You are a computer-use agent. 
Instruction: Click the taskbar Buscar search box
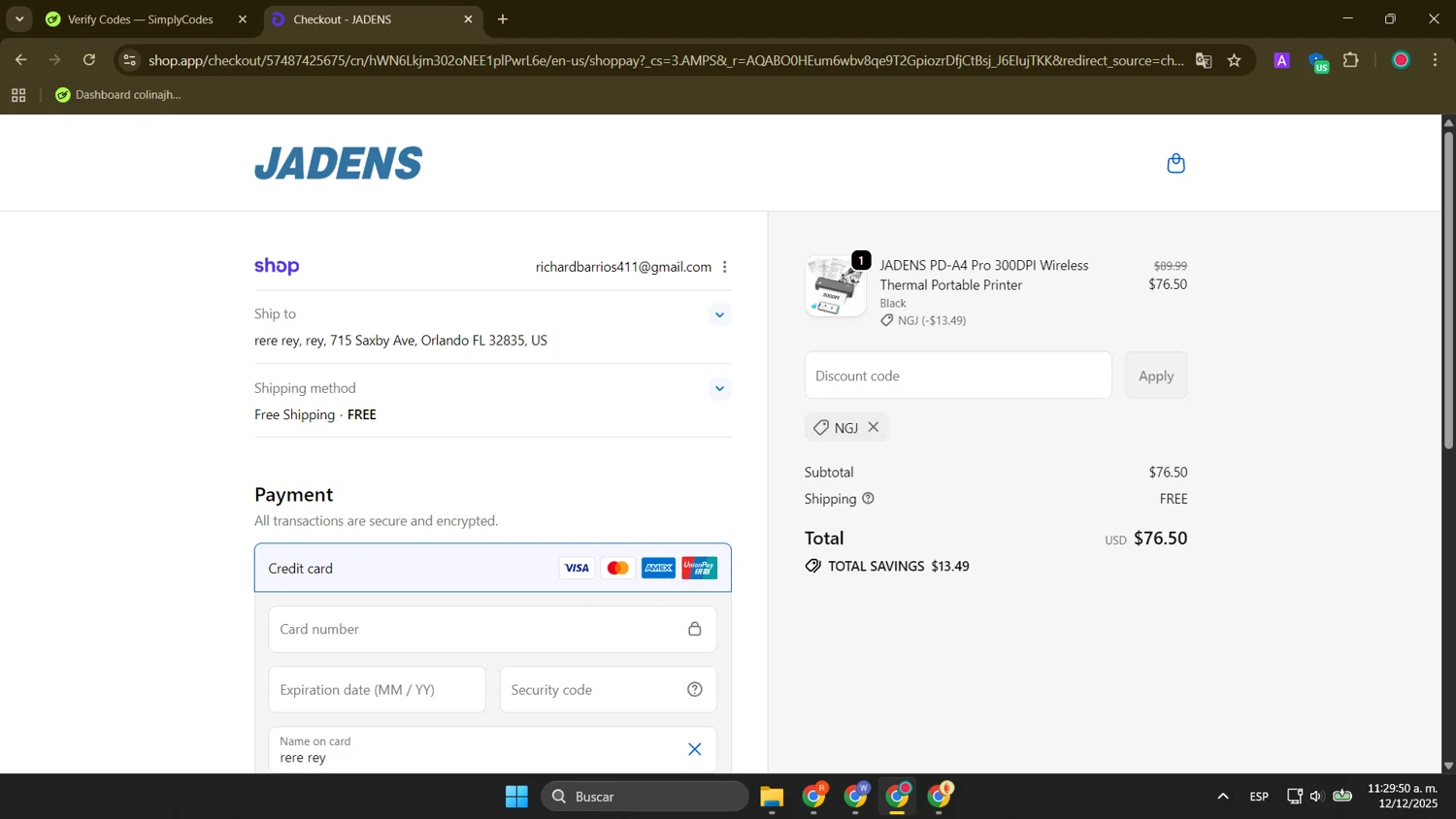click(645, 797)
